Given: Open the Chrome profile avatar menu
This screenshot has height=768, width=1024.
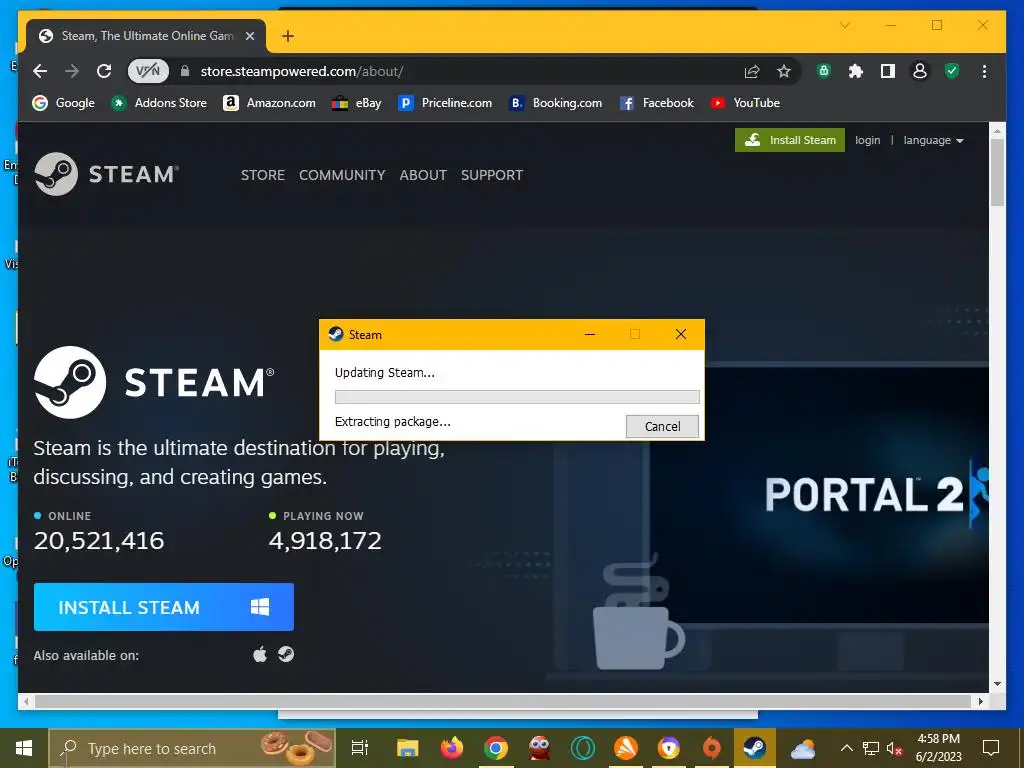Looking at the screenshot, I should [920, 71].
